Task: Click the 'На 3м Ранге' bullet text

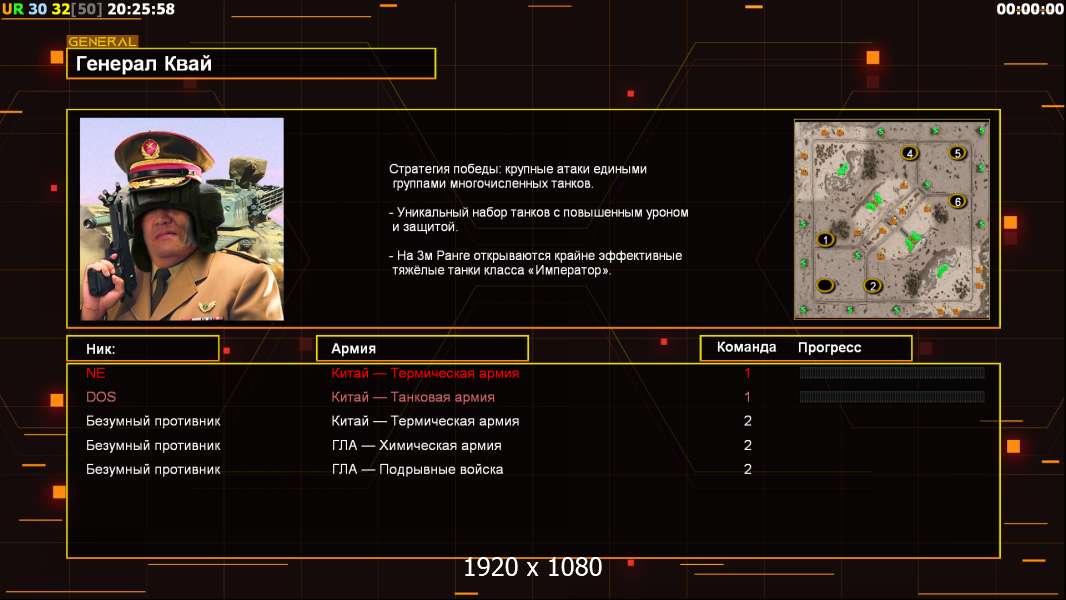Action: pos(535,263)
